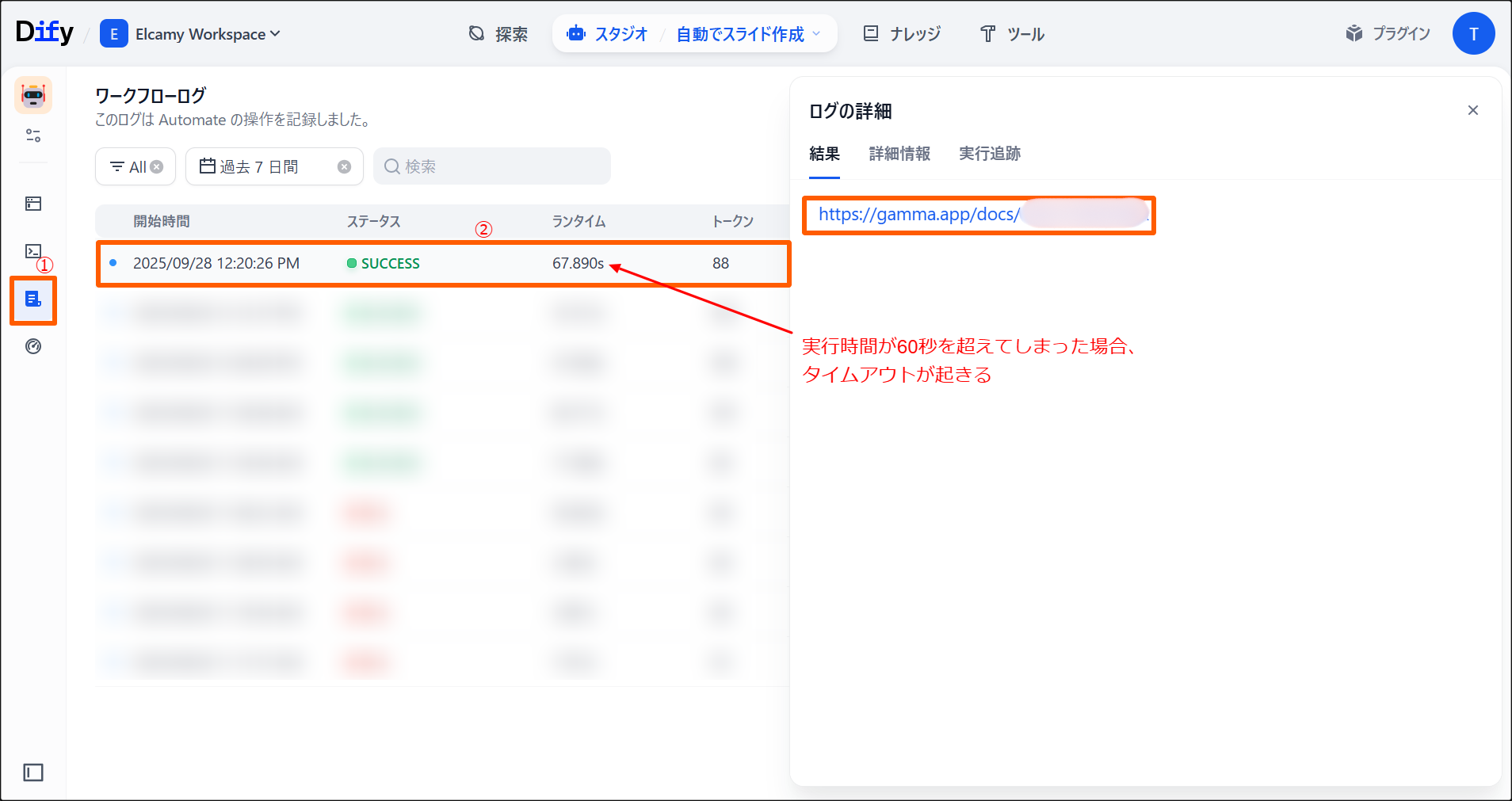Click the 検索 search field
Image resolution: width=1512 pixels, height=801 pixels.
tap(499, 166)
